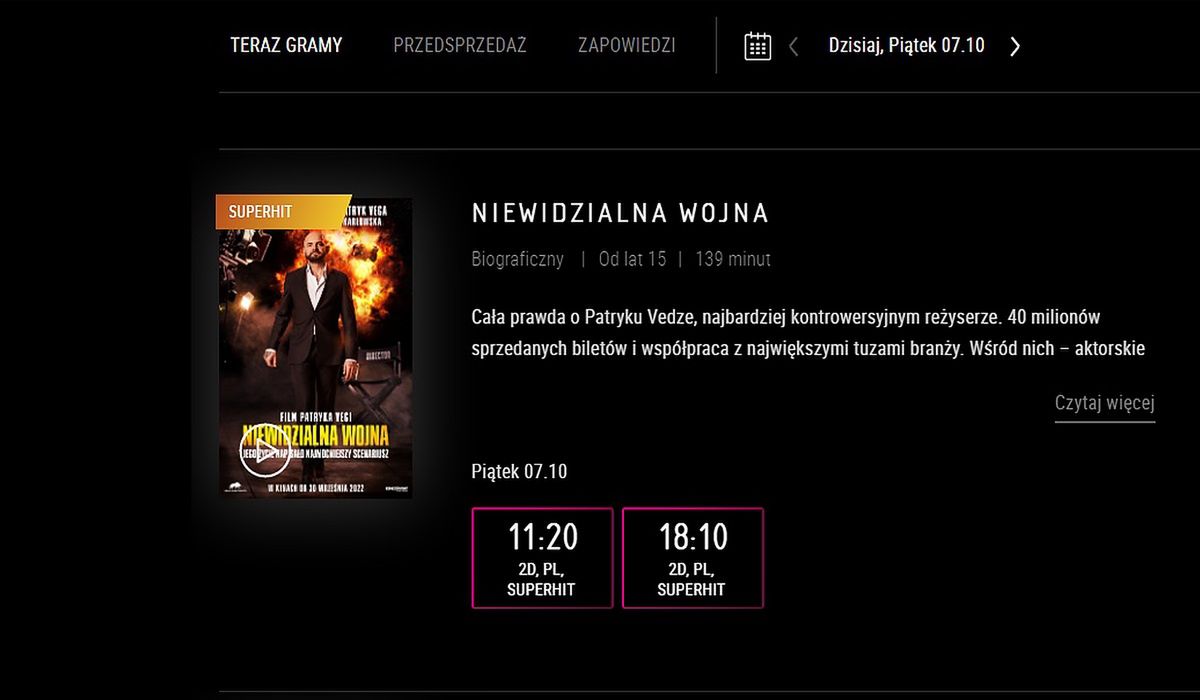Screen dimensions: 1200x700
Task: Select the Dzisiaj, Piątek 07.10 date label
Action: [x=907, y=45]
